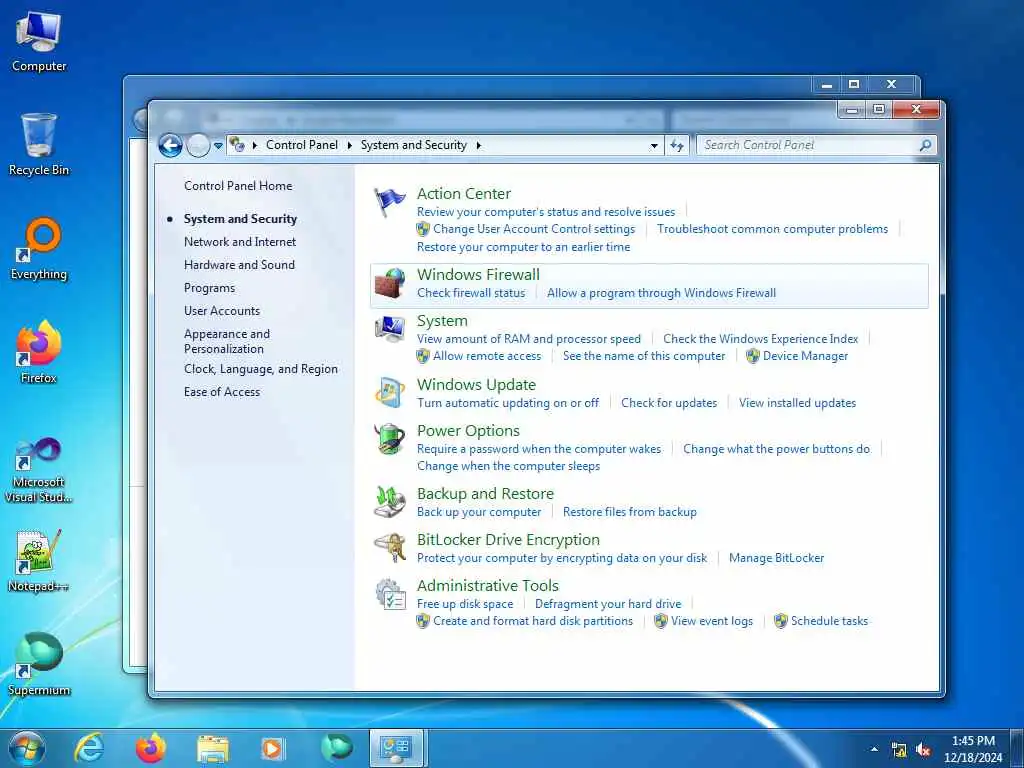Click Restore your computer to an earlier time

coord(523,247)
